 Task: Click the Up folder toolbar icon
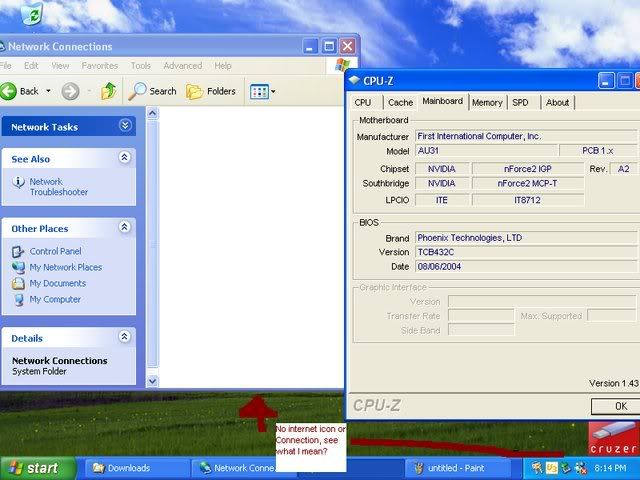pyautogui.click(x=109, y=91)
